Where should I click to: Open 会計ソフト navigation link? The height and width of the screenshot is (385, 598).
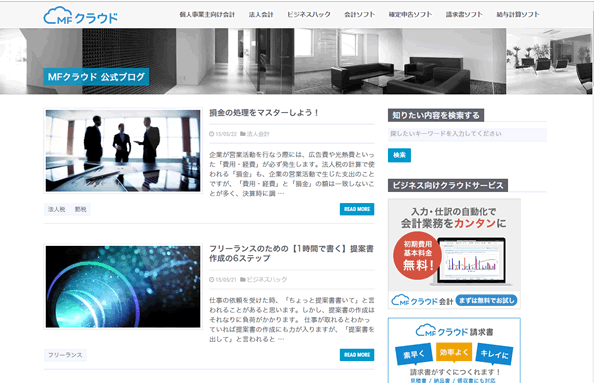[x=360, y=14]
